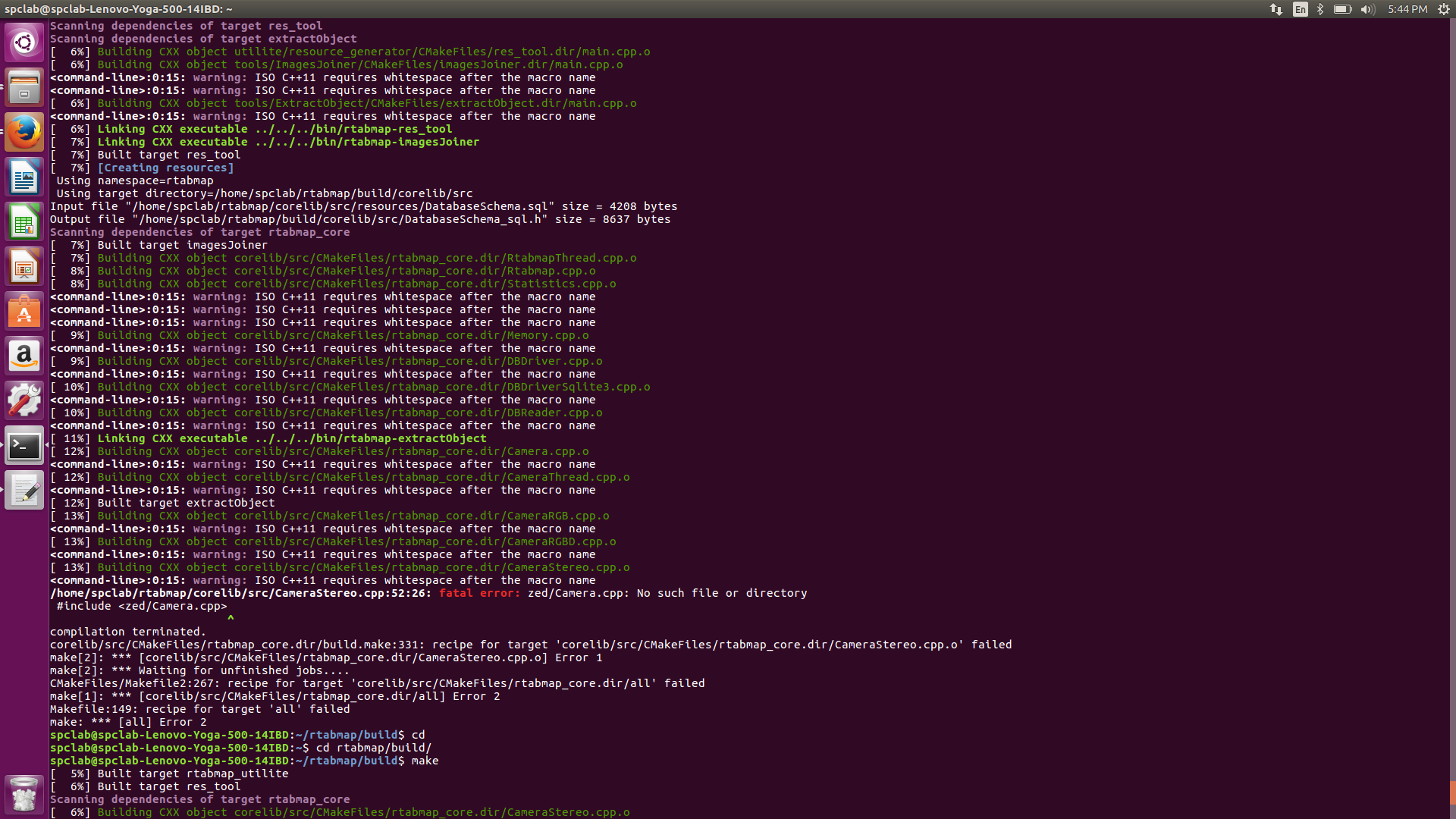Open the session power gear menu
This screenshot has height=819, width=1456.
(x=1443, y=9)
